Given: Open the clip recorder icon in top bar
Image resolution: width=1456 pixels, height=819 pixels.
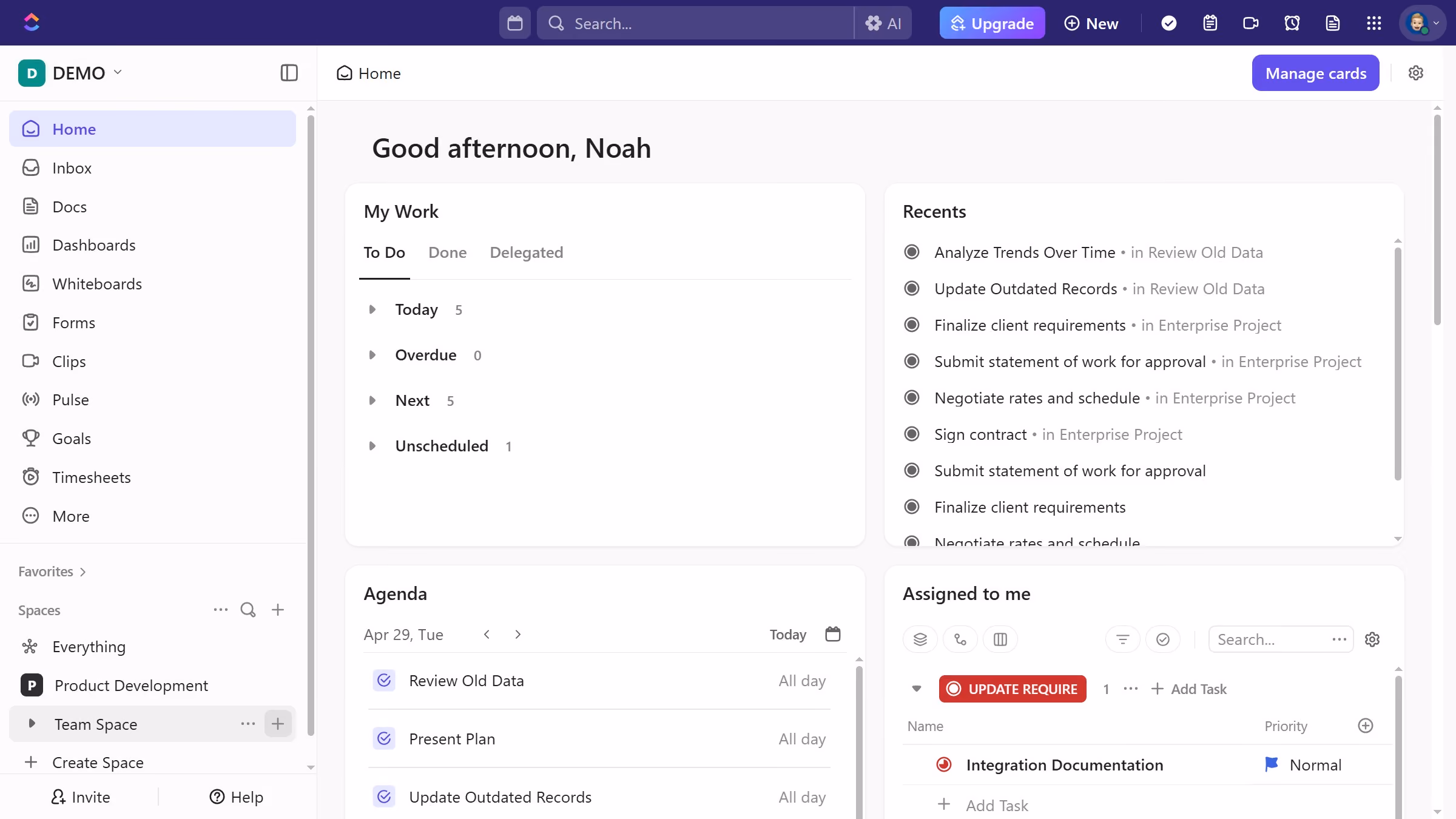Looking at the screenshot, I should (x=1251, y=23).
